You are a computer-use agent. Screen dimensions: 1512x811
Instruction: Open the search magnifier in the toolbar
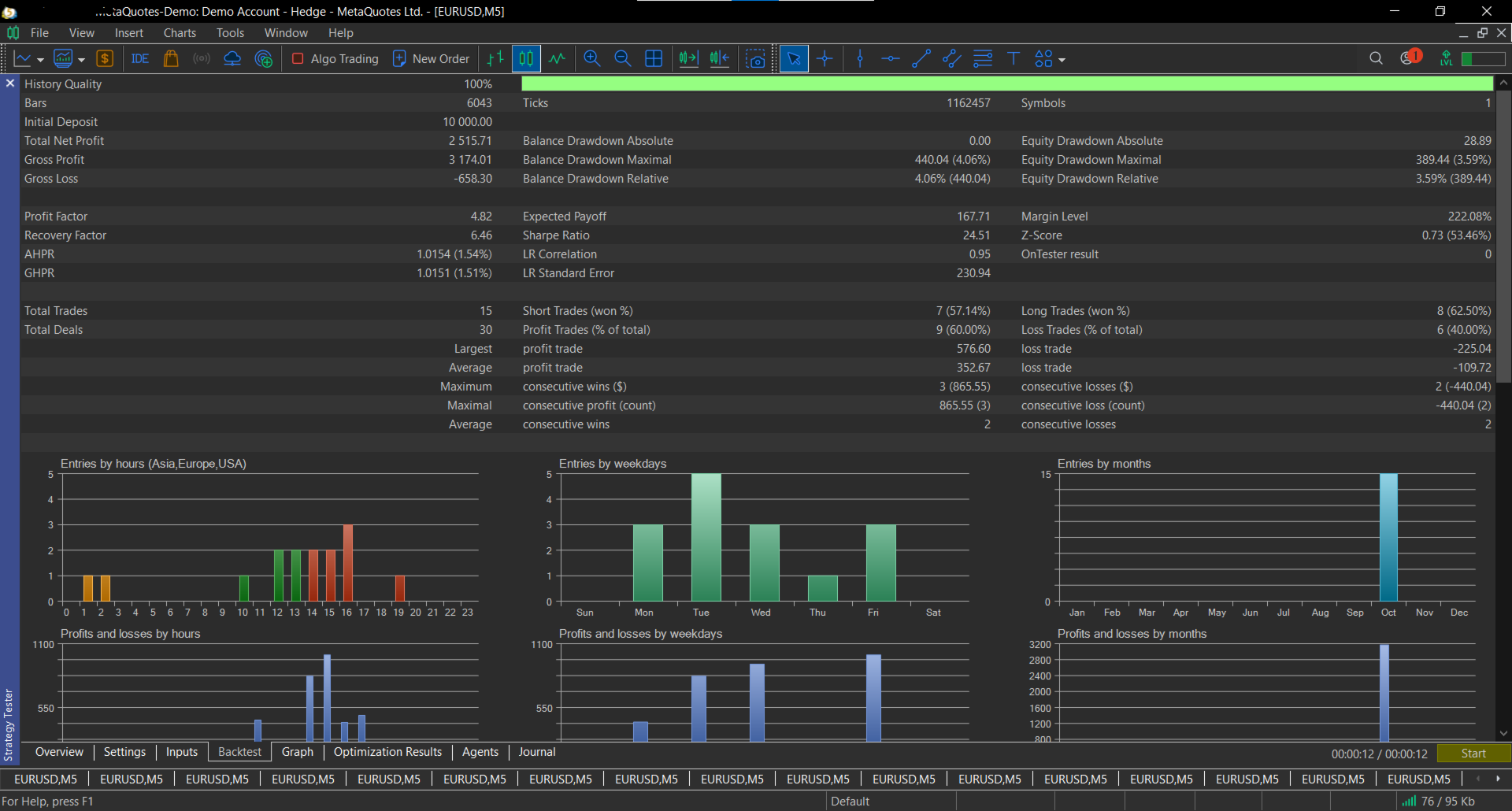(x=1376, y=58)
